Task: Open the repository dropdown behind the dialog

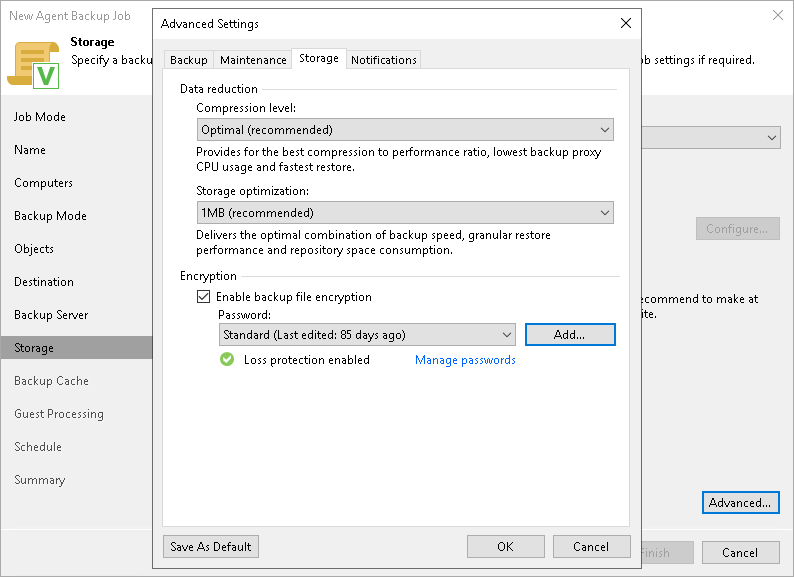Action: coord(711,138)
